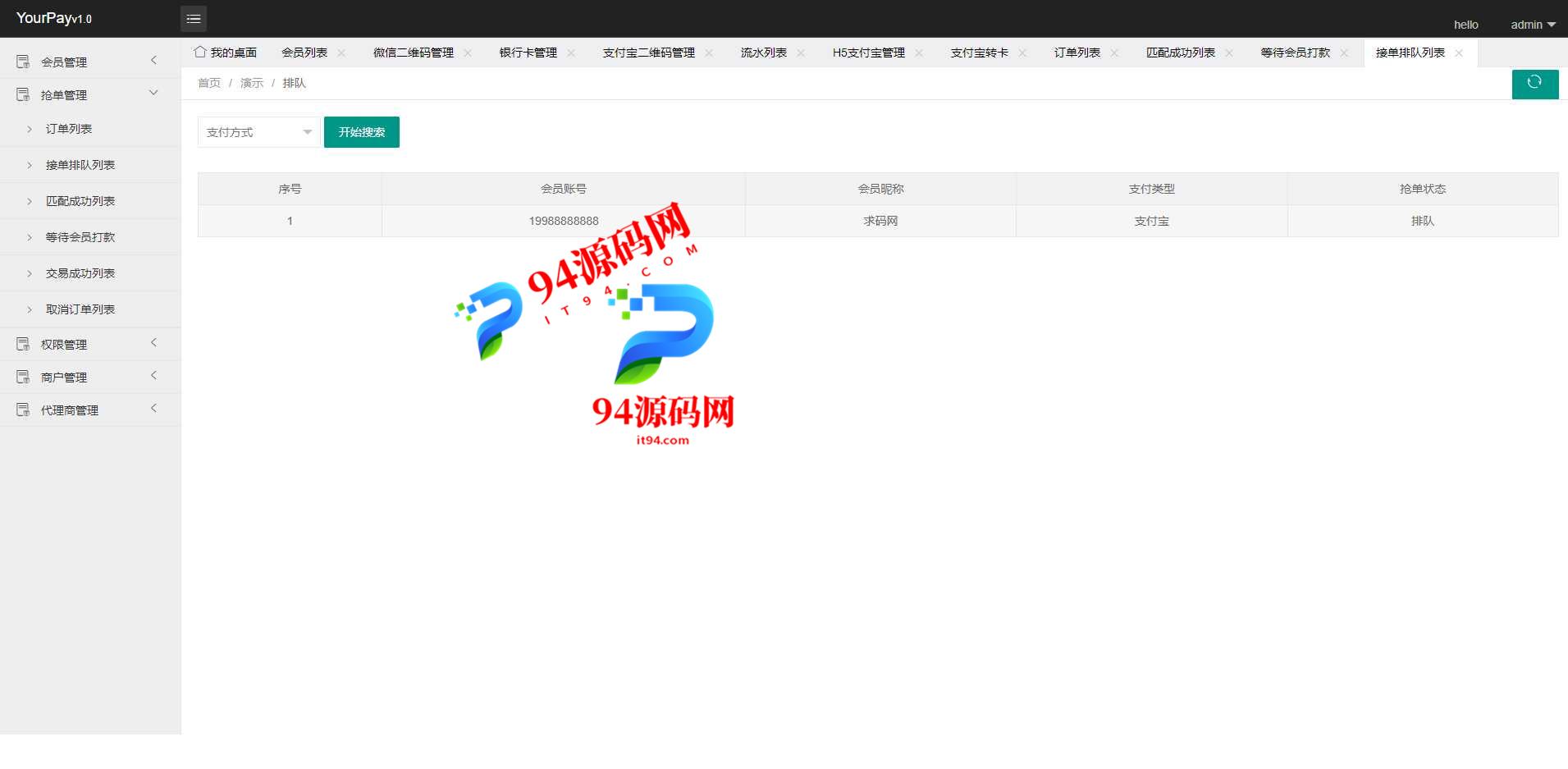Viewport: 1568px width, 769px height.
Task: Click the 支付类型 column header
Action: [x=1152, y=189]
